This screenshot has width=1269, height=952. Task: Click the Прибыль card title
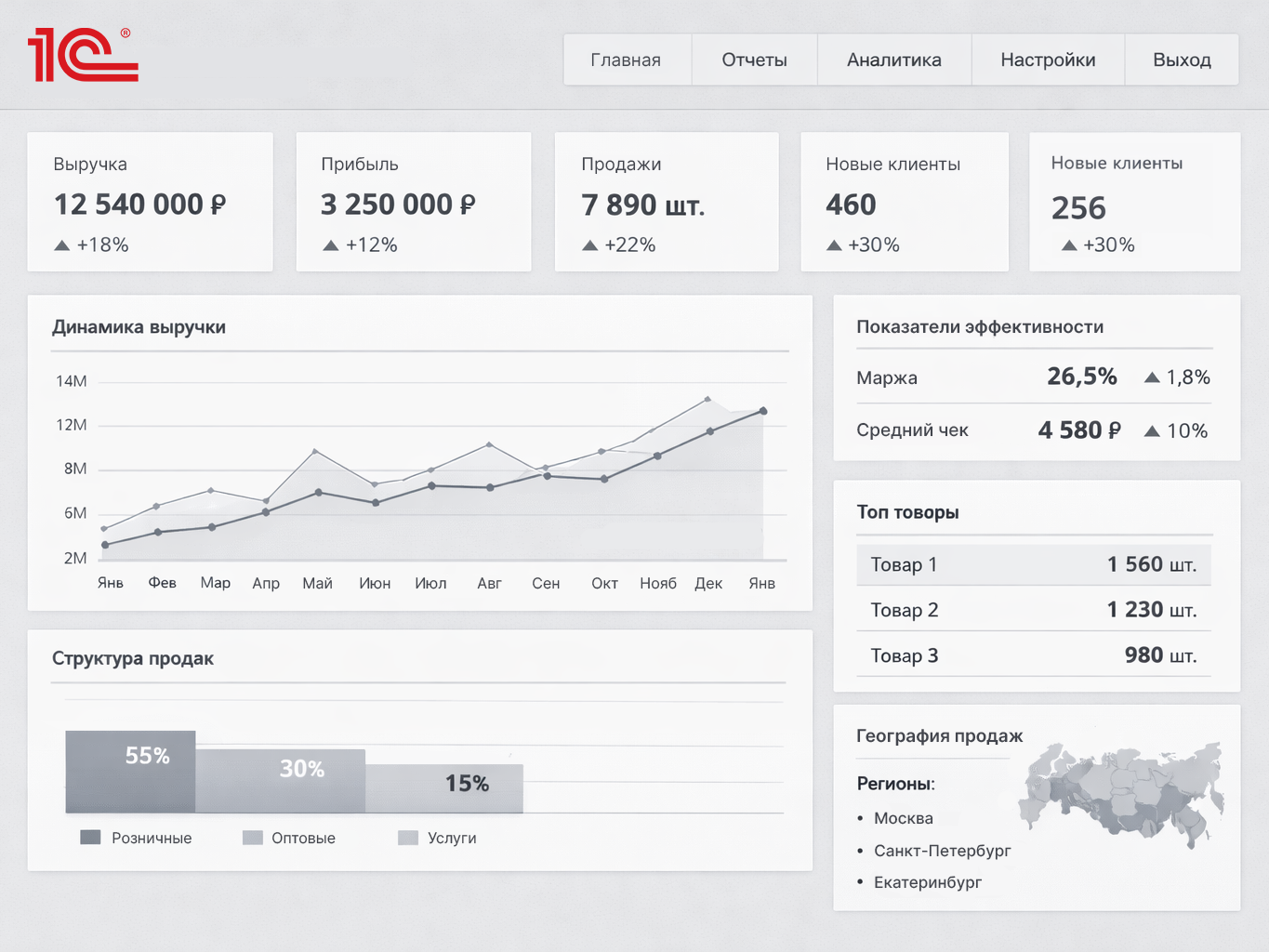pos(360,165)
